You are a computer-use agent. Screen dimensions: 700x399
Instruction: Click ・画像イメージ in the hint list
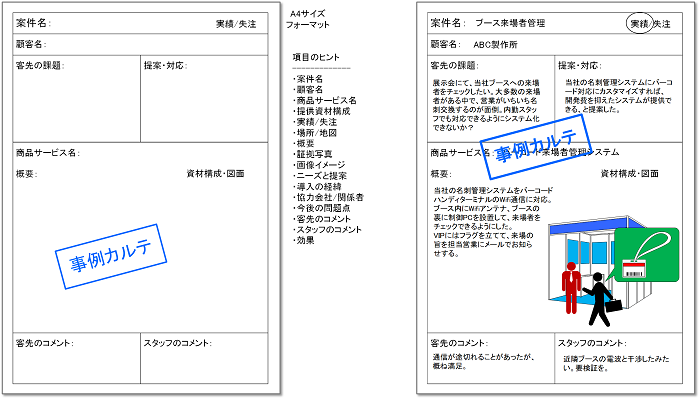319,165
